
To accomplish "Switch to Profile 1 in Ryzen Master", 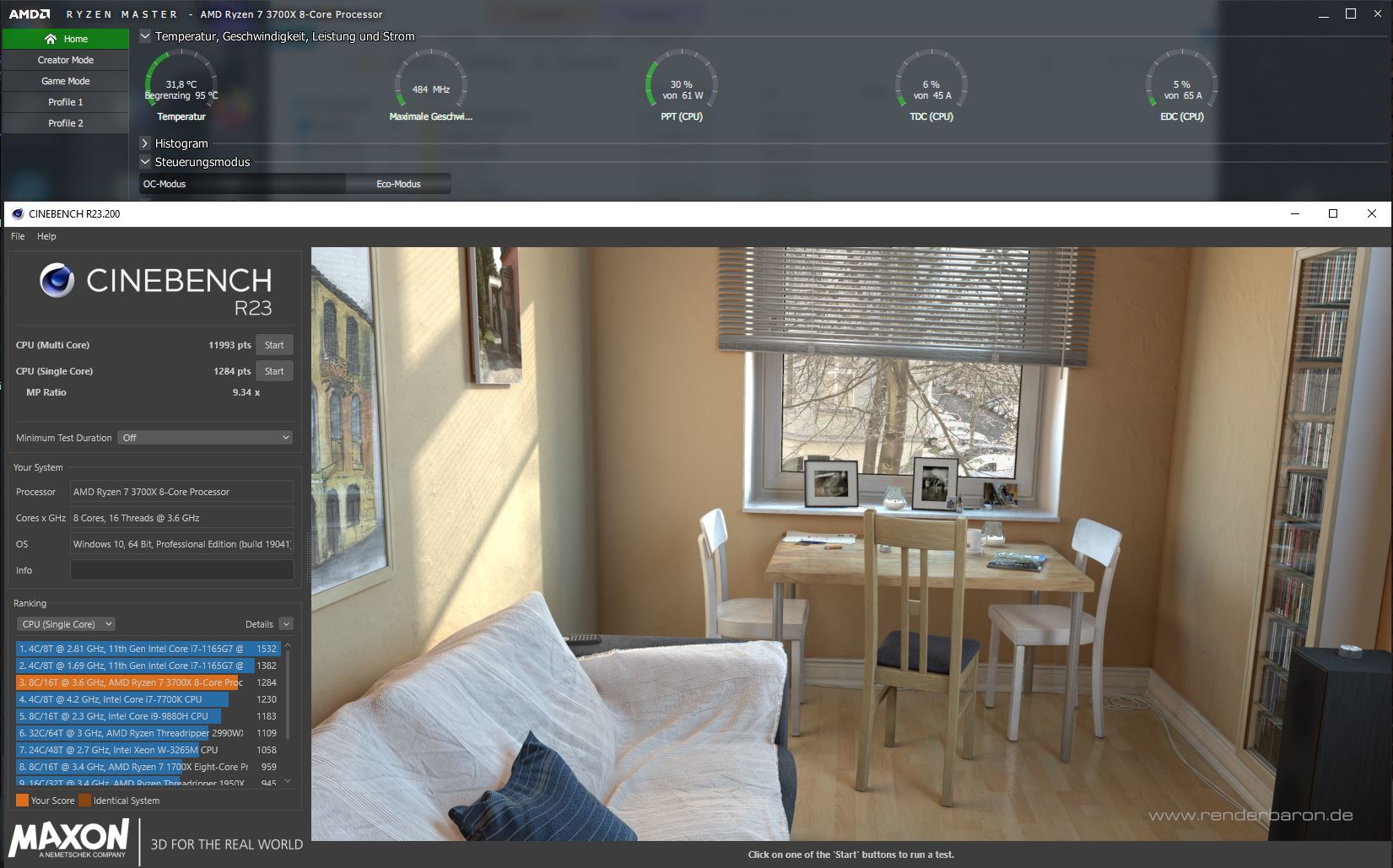I will (65, 102).
